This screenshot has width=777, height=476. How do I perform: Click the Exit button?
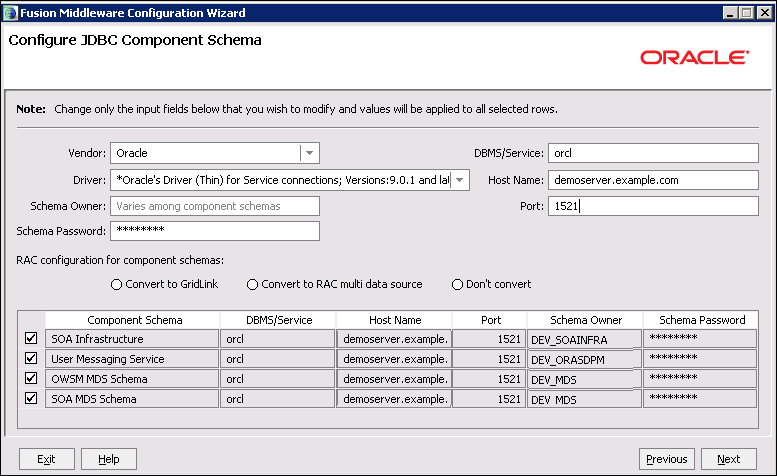click(x=47, y=459)
